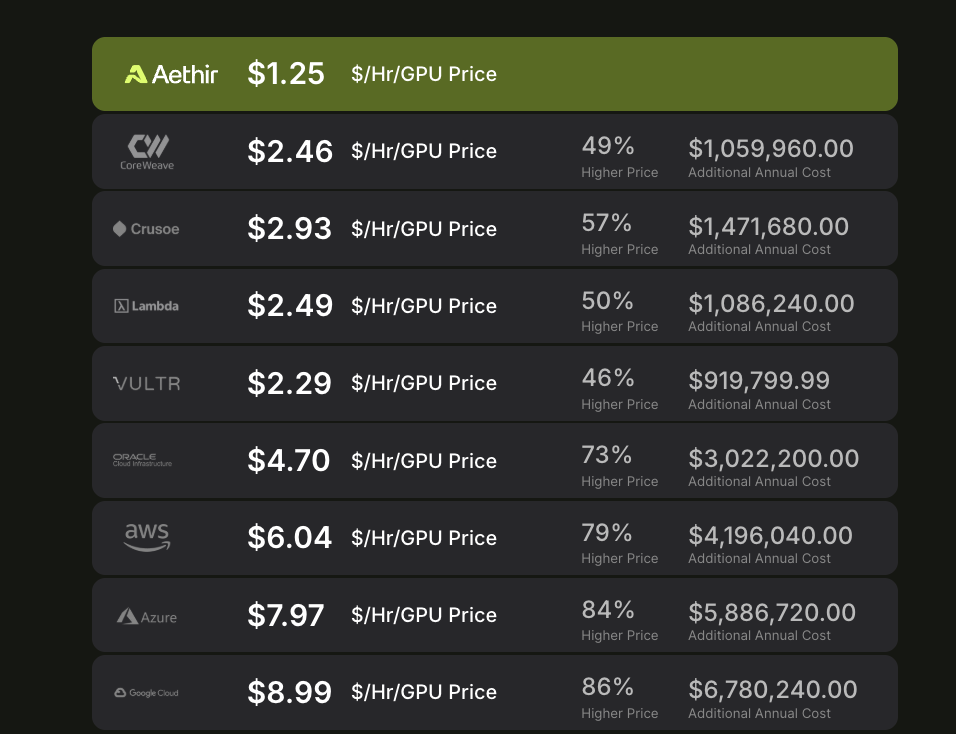The image size is (956, 734).
Task: Click the AWS logo
Action: tap(147, 538)
